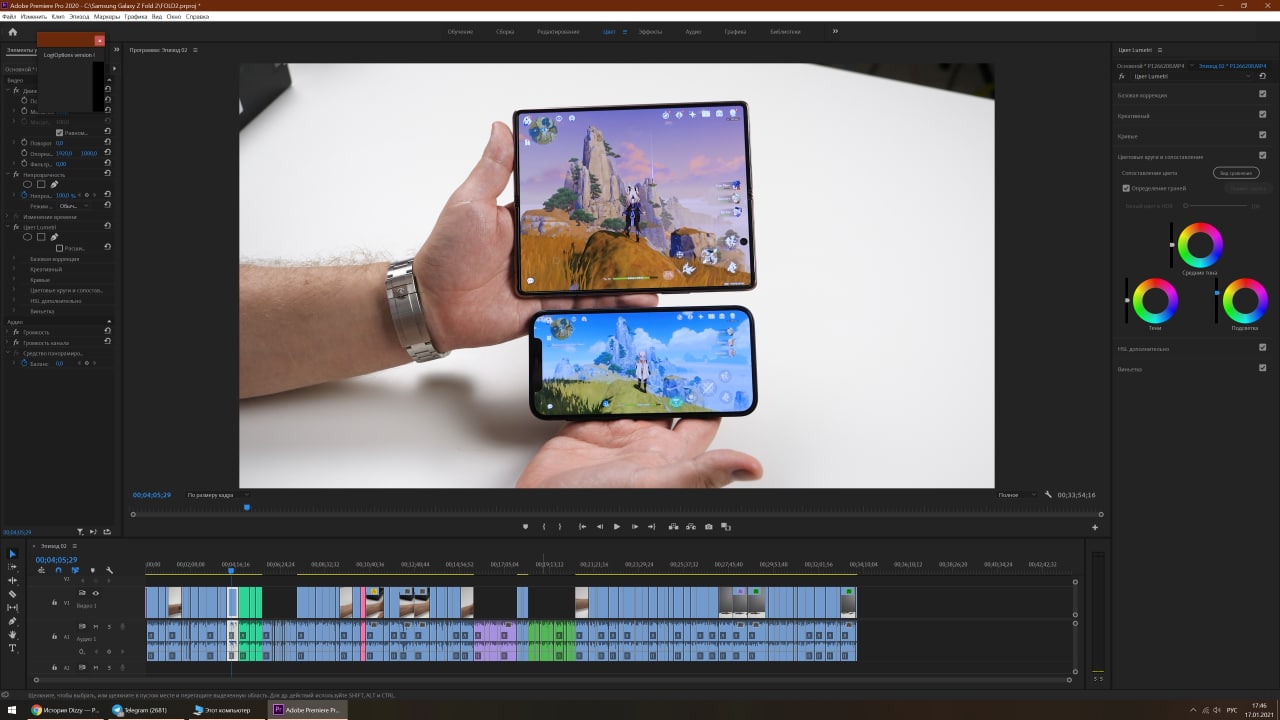Image resolution: width=1280 pixels, height=720 pixels.
Task: Expand Громкость effect in Effect Controls
Action: click(x=8, y=332)
